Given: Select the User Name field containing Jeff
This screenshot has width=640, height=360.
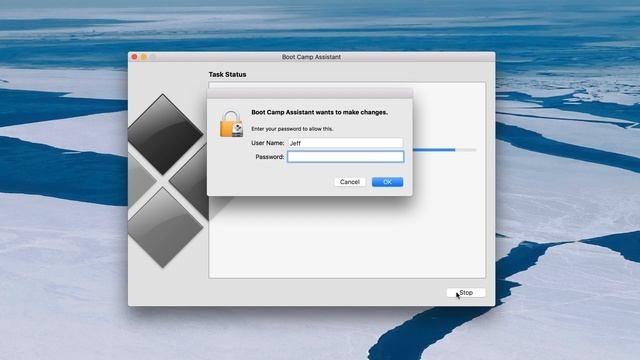Looking at the screenshot, I should [x=345, y=143].
